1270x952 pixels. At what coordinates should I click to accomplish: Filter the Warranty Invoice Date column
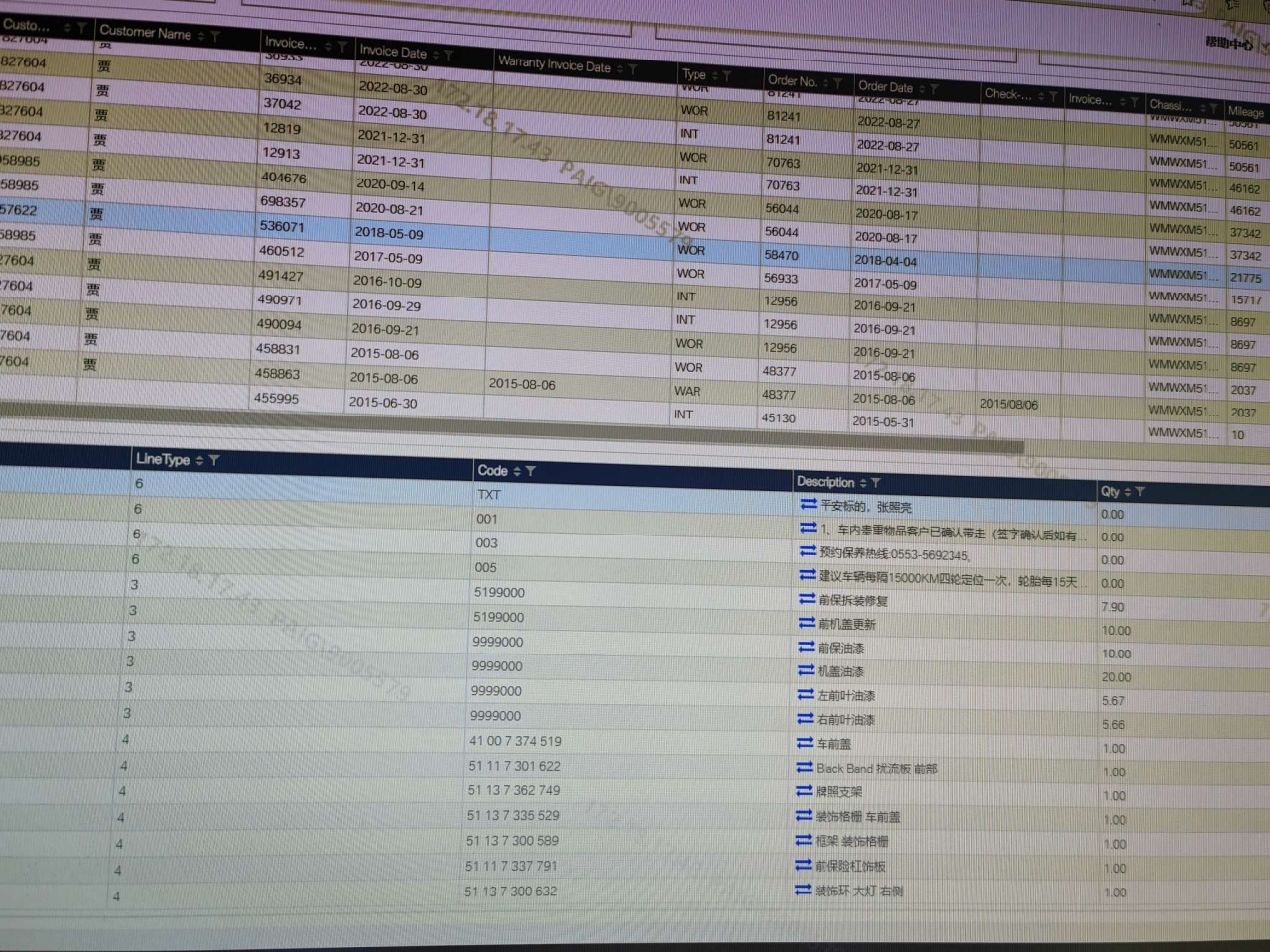click(x=633, y=69)
